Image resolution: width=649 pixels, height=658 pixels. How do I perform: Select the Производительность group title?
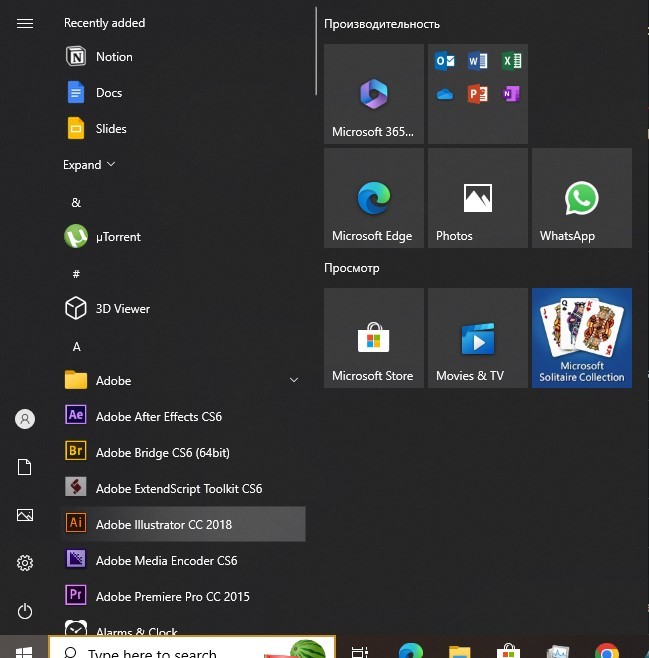point(382,24)
